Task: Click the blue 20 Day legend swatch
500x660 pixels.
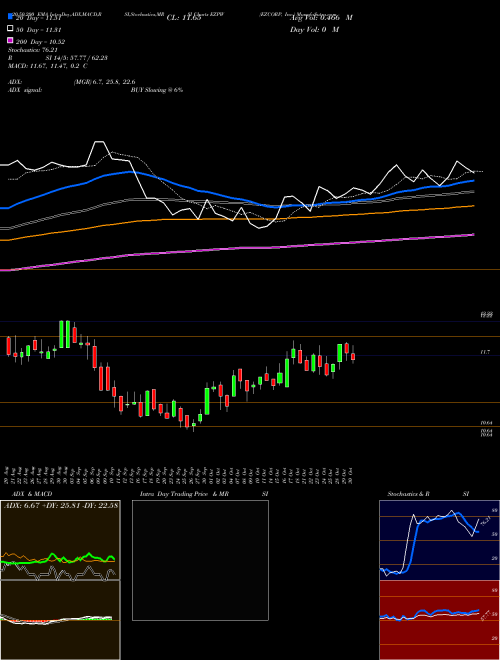Action: pyautogui.click(x=11, y=17)
